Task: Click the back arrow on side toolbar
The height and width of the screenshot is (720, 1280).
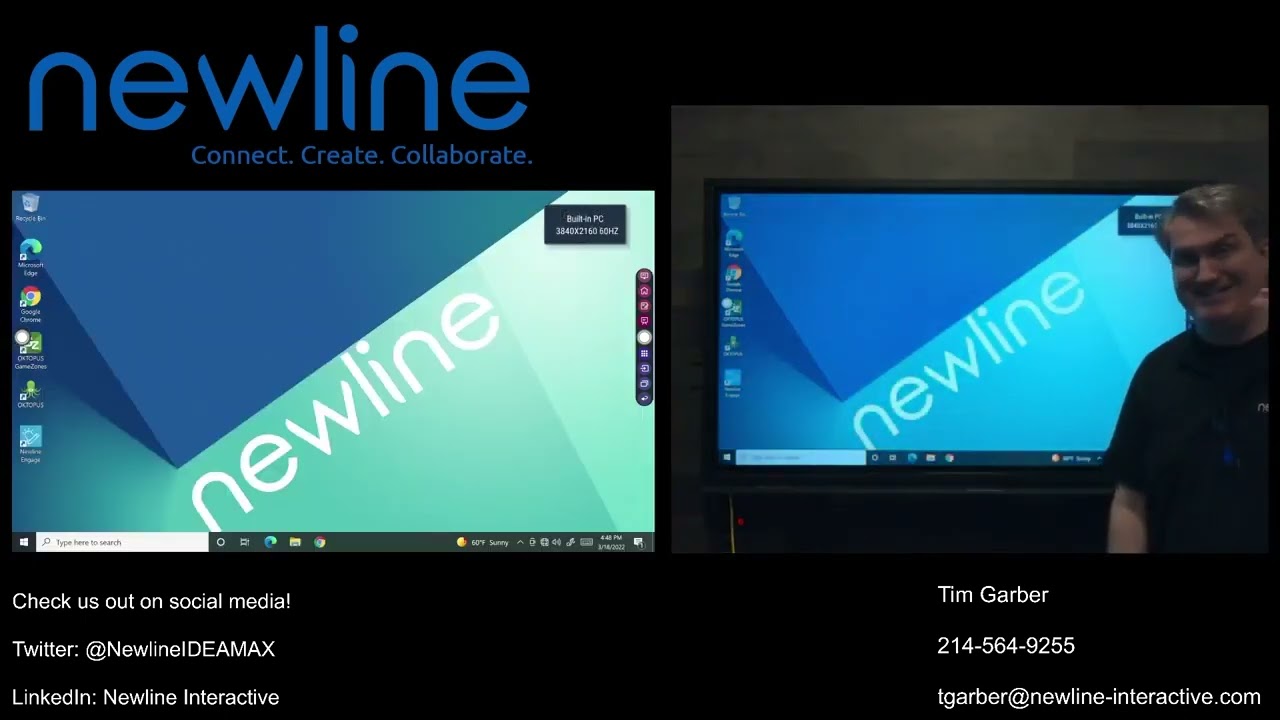Action: click(x=645, y=398)
